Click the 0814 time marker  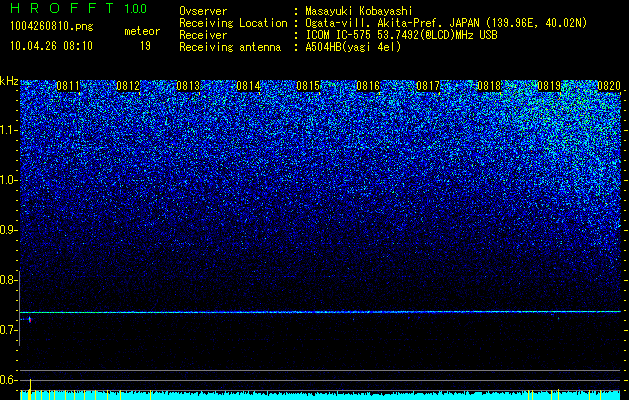[248, 86]
